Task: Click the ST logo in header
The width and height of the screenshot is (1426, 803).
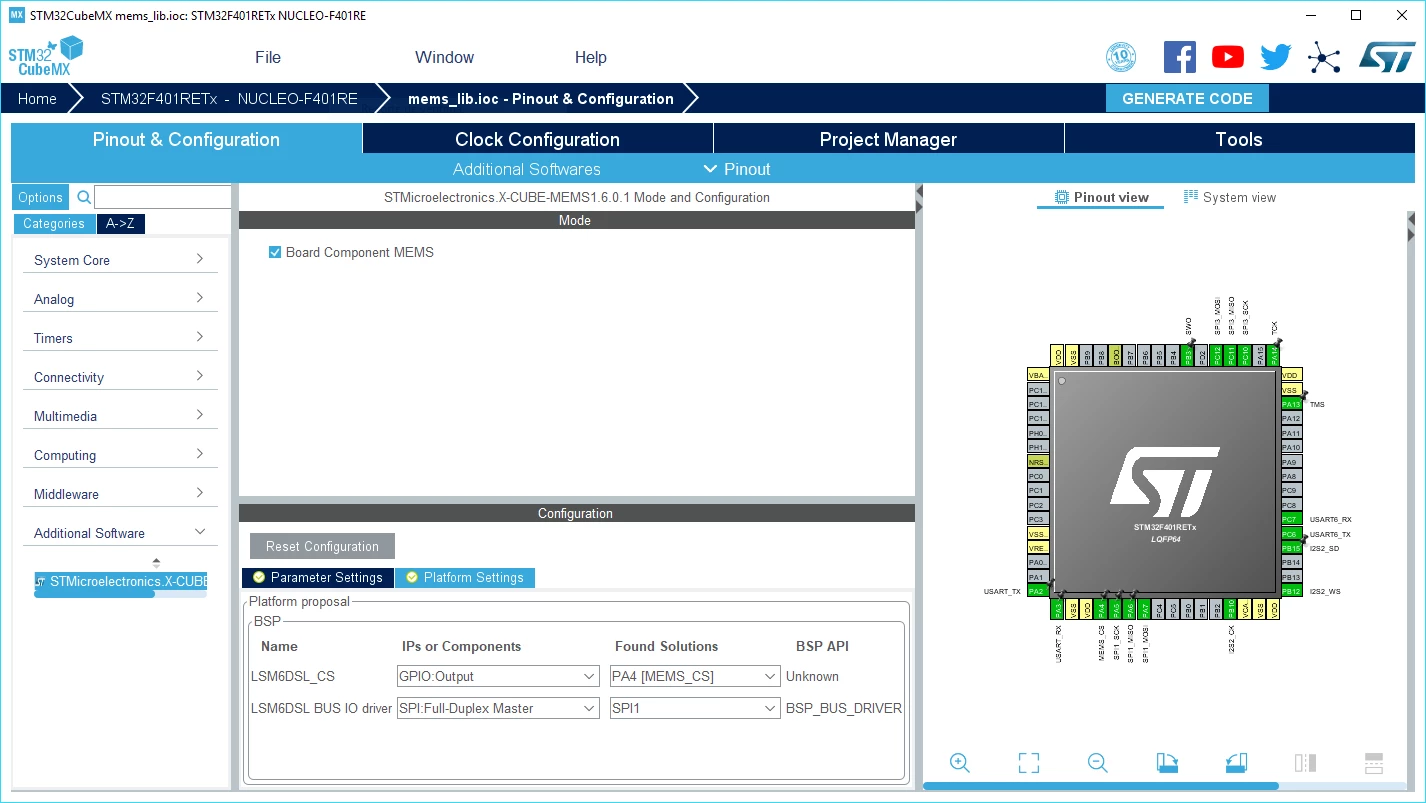Action: (1387, 57)
